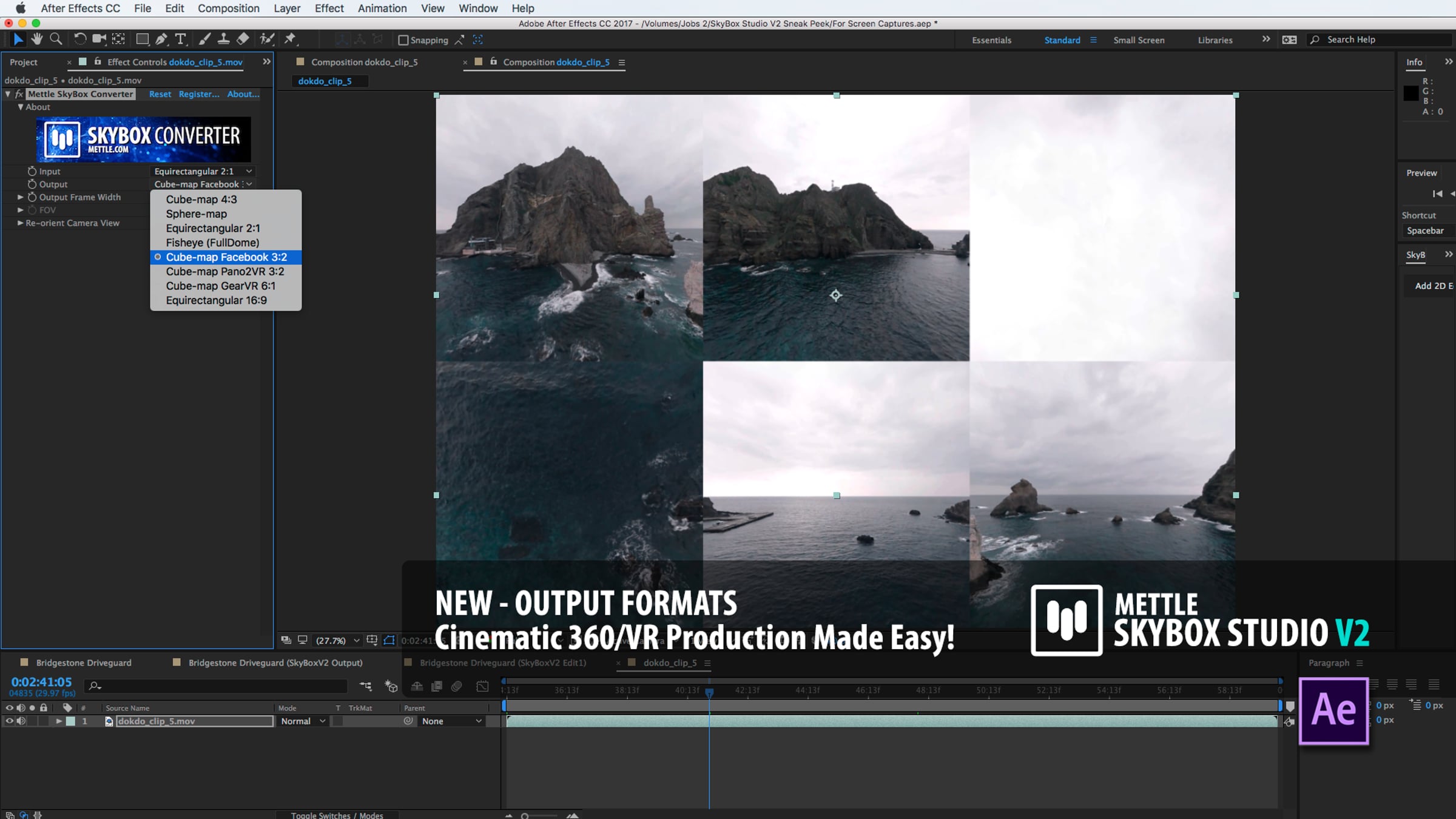Click the Toggle Switches / Modes button
1456x819 pixels.
click(x=337, y=815)
